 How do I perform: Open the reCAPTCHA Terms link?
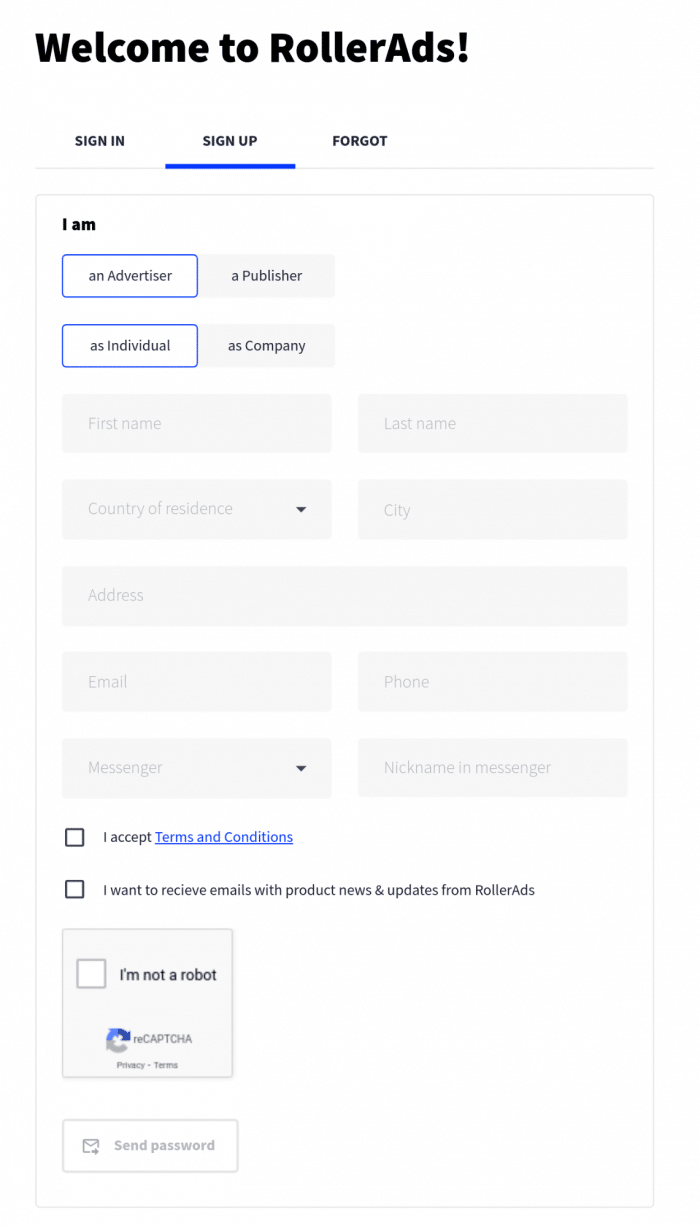point(165,1064)
